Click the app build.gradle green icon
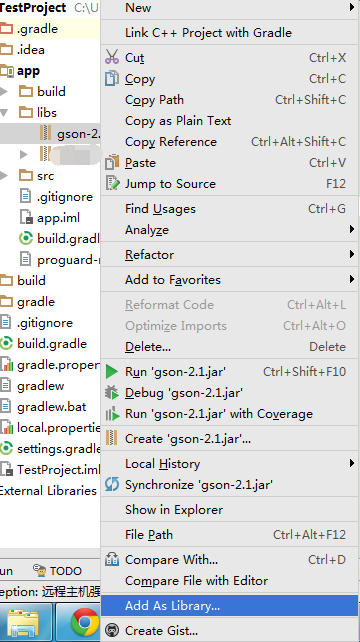 tap(26, 238)
